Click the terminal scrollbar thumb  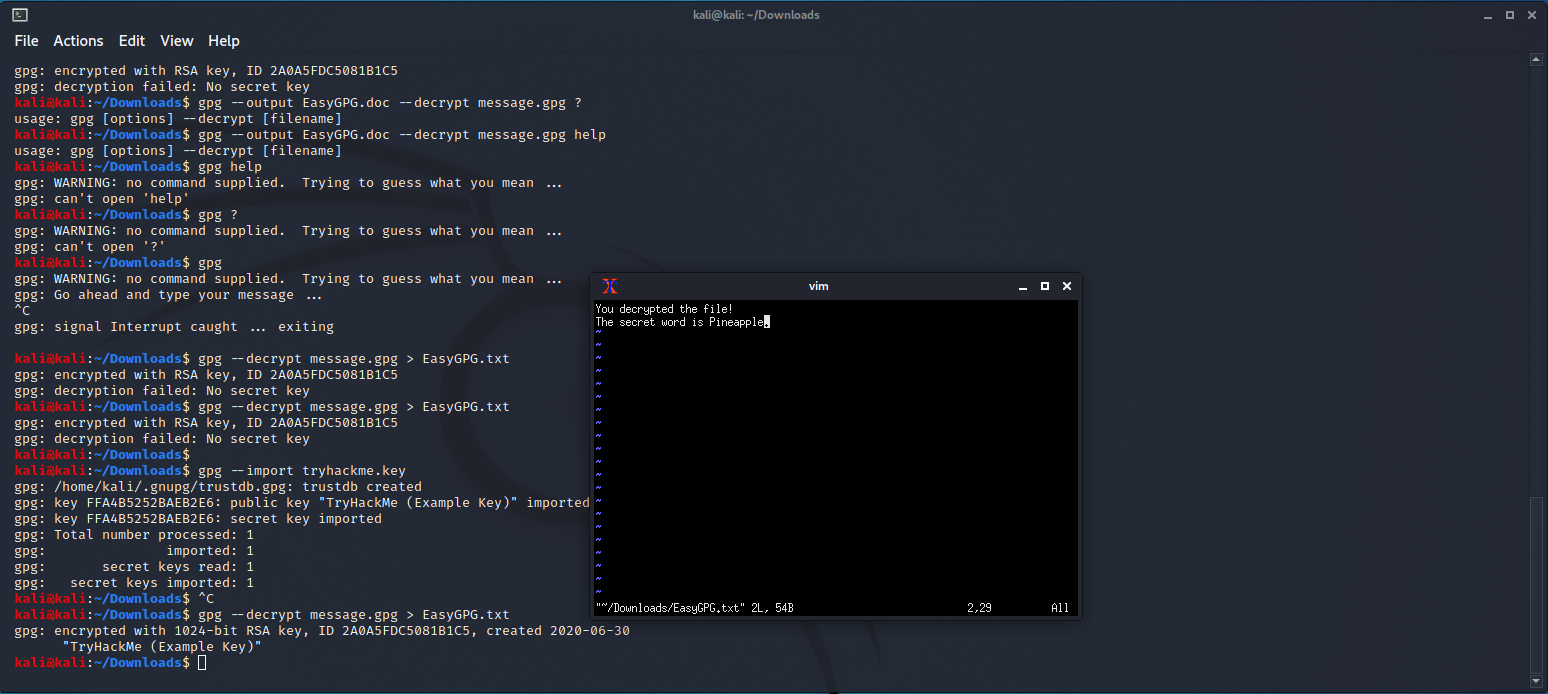click(1537, 585)
